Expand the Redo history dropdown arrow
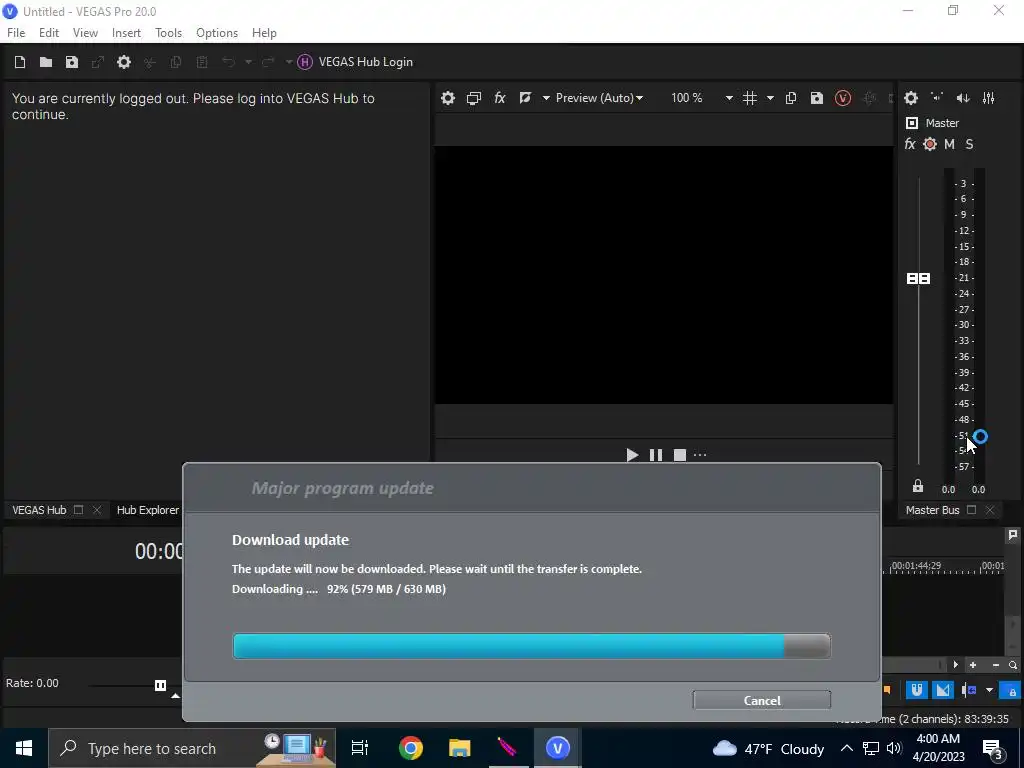The image size is (1024, 768). pyautogui.click(x=289, y=62)
